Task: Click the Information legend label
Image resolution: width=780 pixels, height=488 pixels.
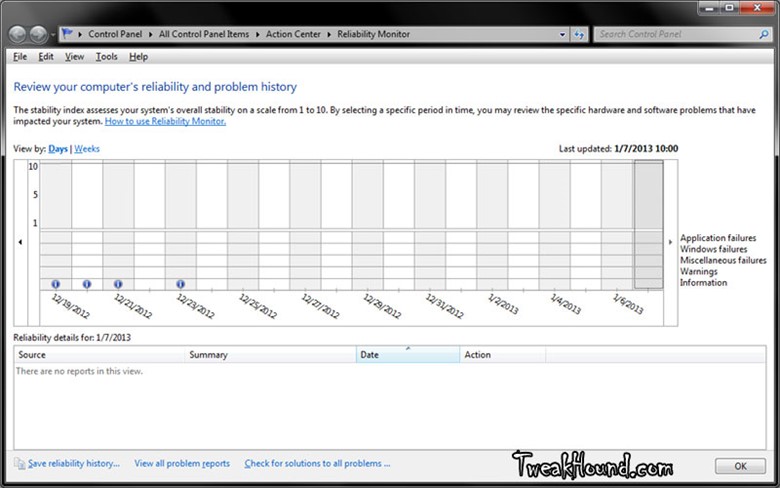Action: point(703,283)
